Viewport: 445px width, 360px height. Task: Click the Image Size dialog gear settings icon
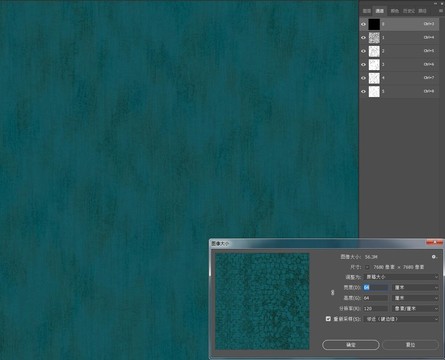434,257
